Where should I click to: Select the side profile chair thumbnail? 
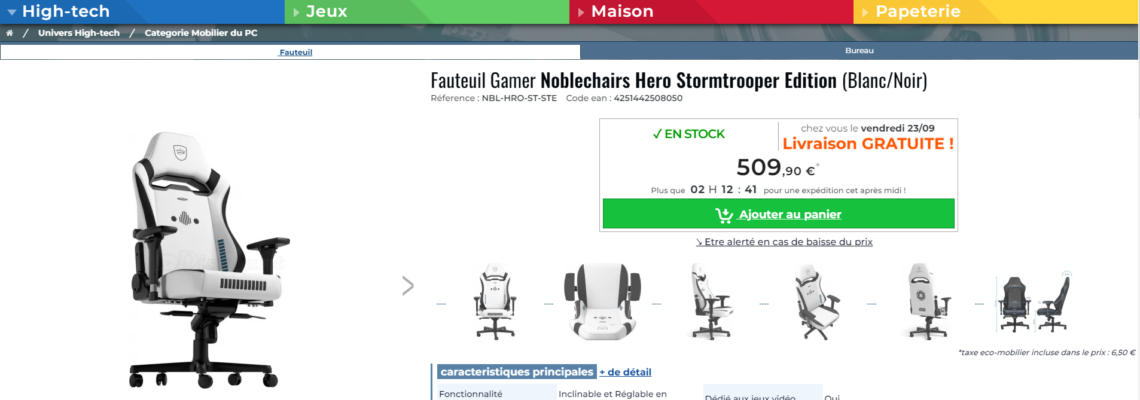[708, 299]
